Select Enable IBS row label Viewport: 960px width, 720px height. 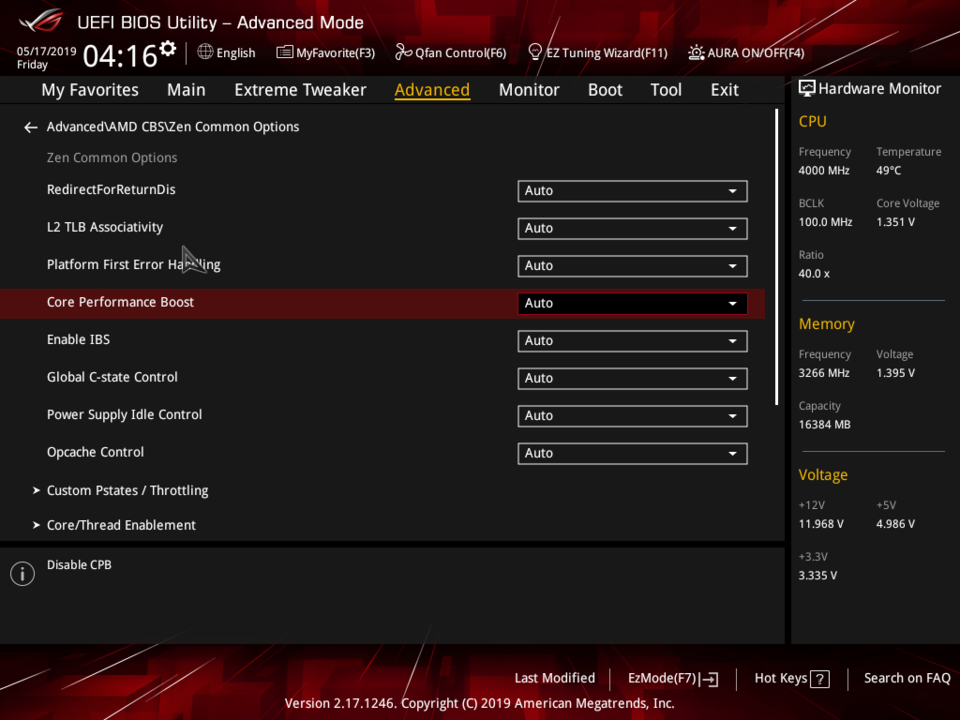78,340
